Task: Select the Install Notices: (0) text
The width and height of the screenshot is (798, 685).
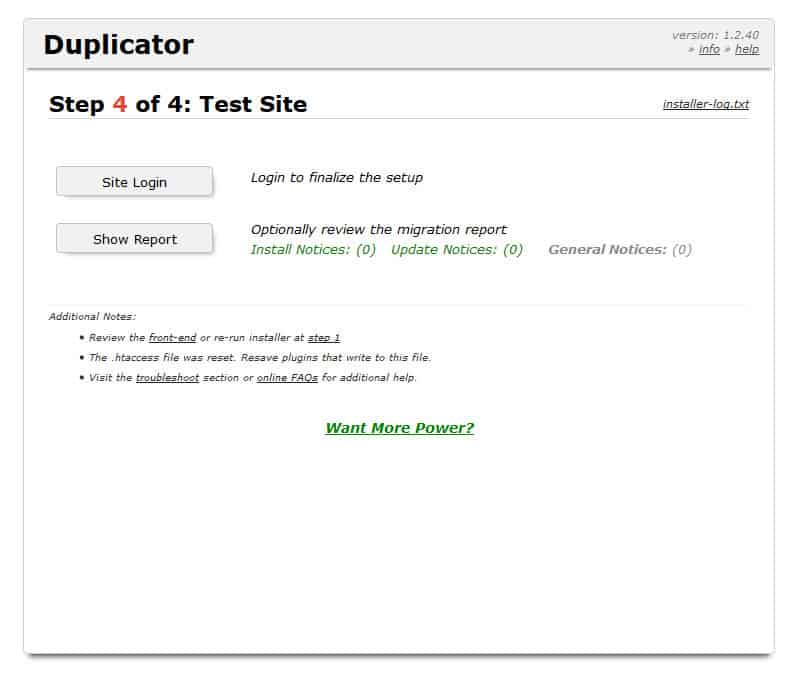Action: click(x=313, y=249)
